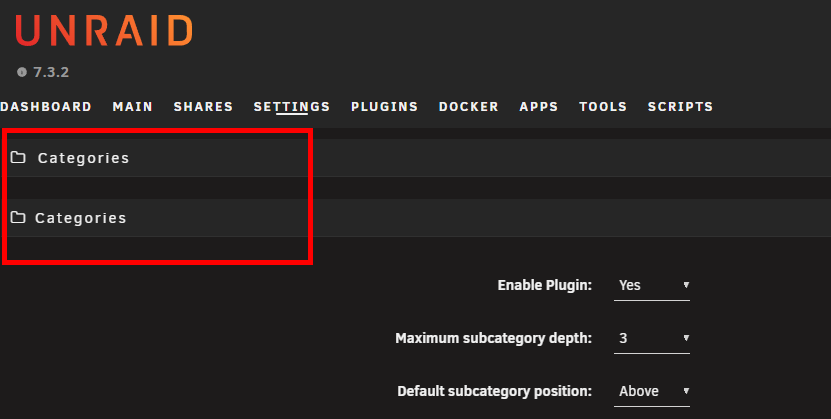The height and width of the screenshot is (419, 831).
Task: Click the Enable Plugin label
Action: tap(544, 285)
